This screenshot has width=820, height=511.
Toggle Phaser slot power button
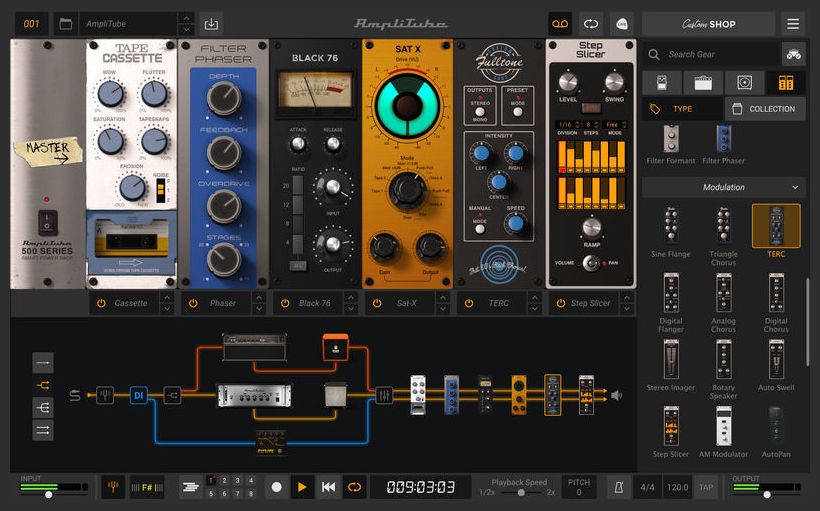pos(193,303)
